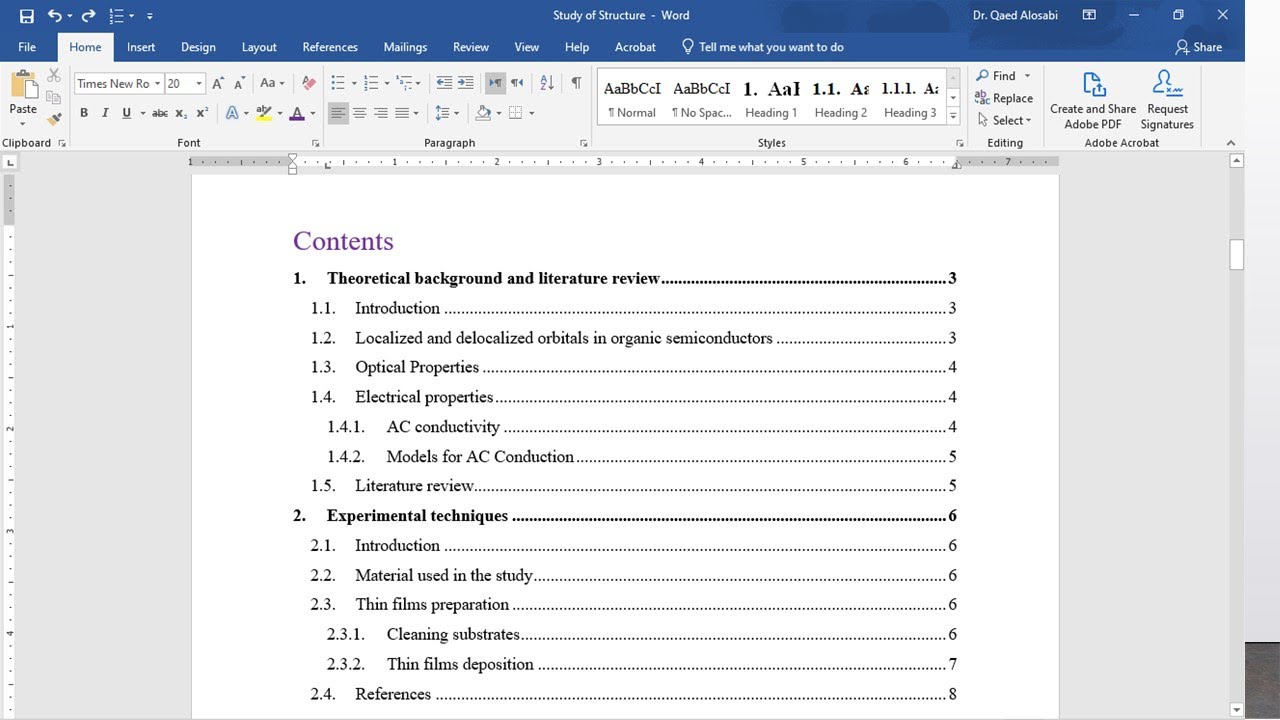
Task: Increase font size with grow font icon
Action: tap(218, 83)
